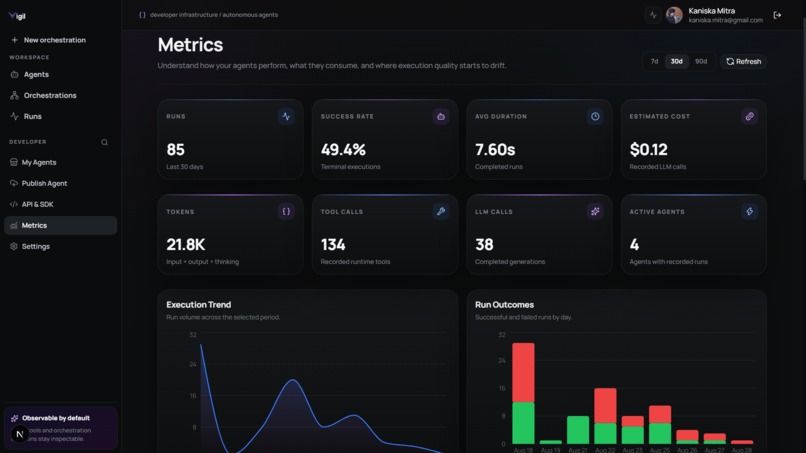This screenshot has width=806, height=453.
Task: Click the search icon beside Developer heading
Action: 104,142
